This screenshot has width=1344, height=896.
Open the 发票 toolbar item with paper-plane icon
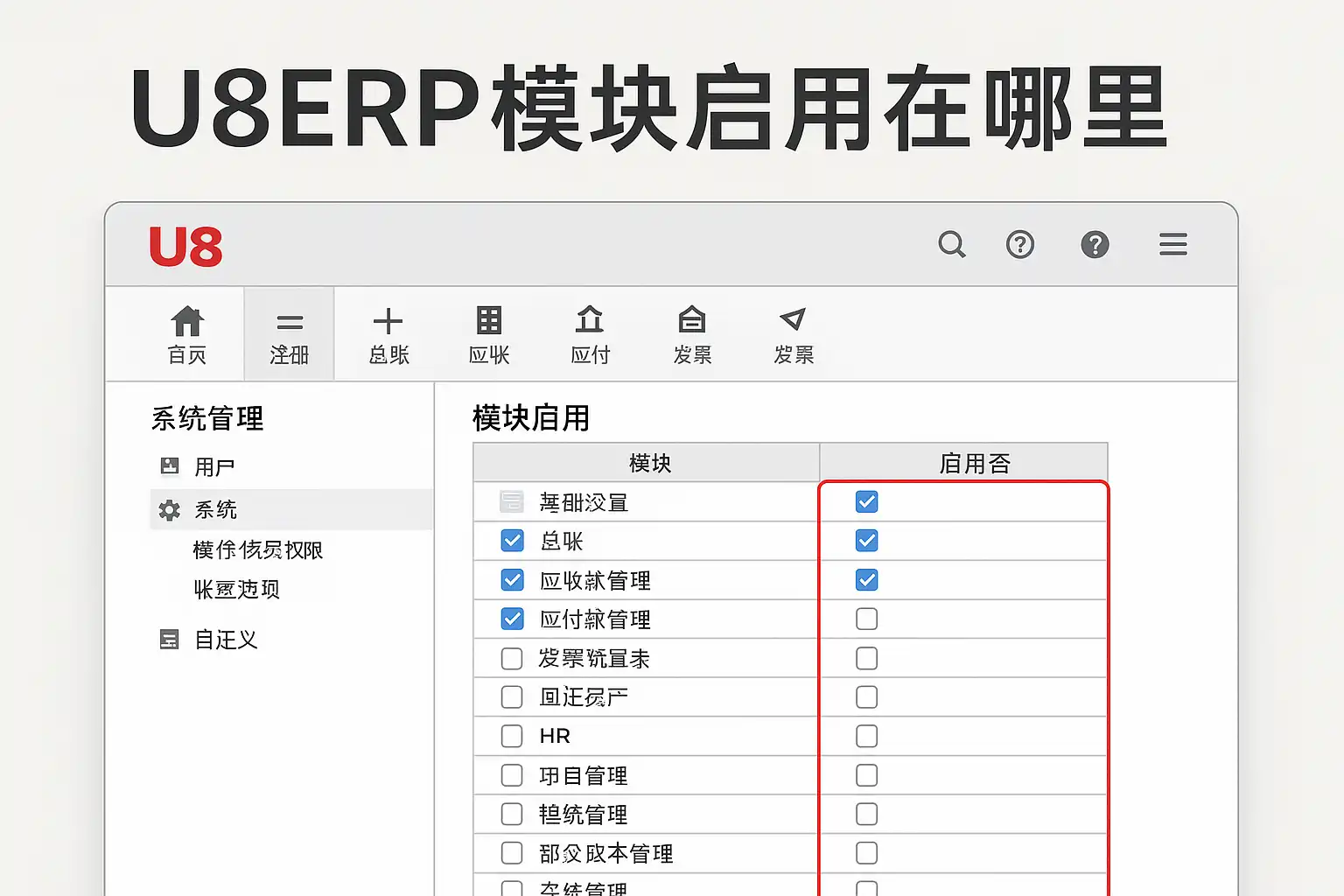(794, 335)
